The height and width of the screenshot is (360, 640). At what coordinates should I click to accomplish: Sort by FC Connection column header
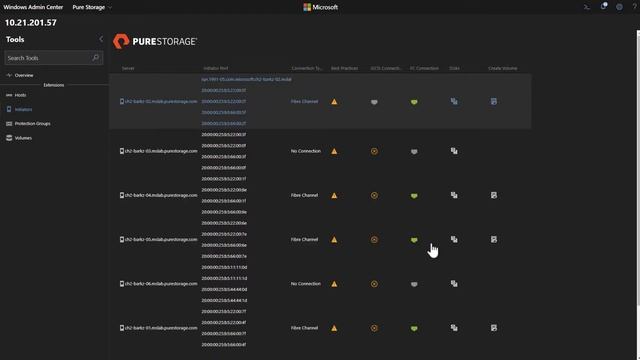pos(424,68)
